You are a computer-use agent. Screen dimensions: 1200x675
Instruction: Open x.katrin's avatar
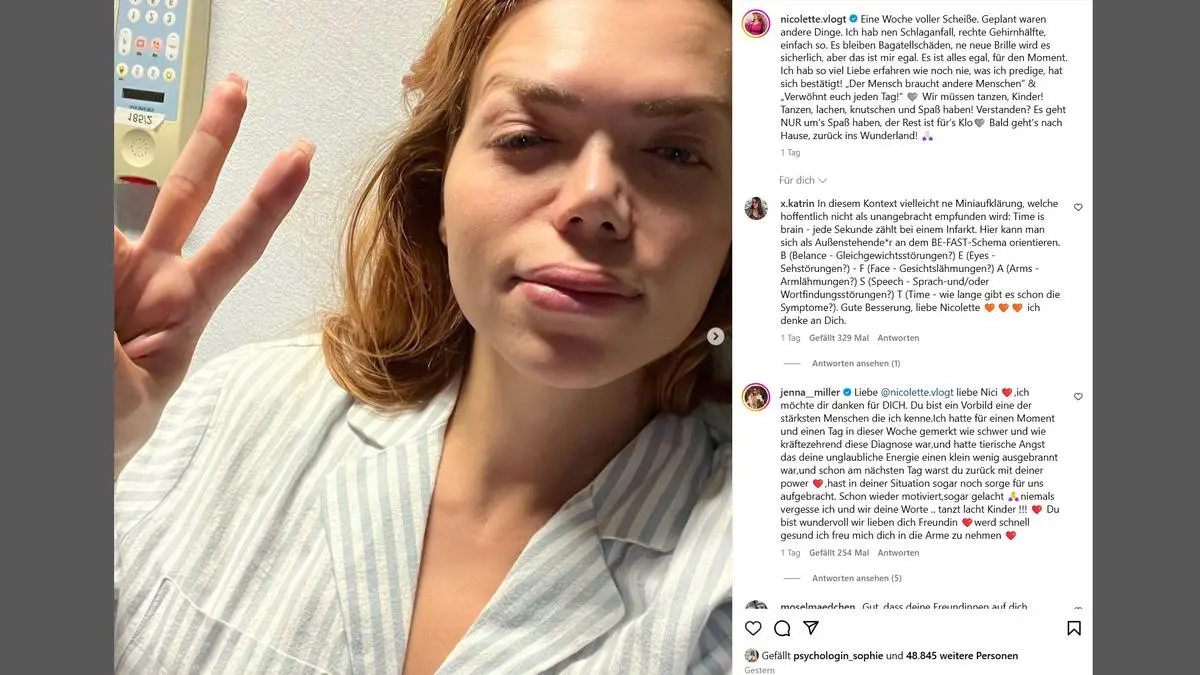click(756, 208)
